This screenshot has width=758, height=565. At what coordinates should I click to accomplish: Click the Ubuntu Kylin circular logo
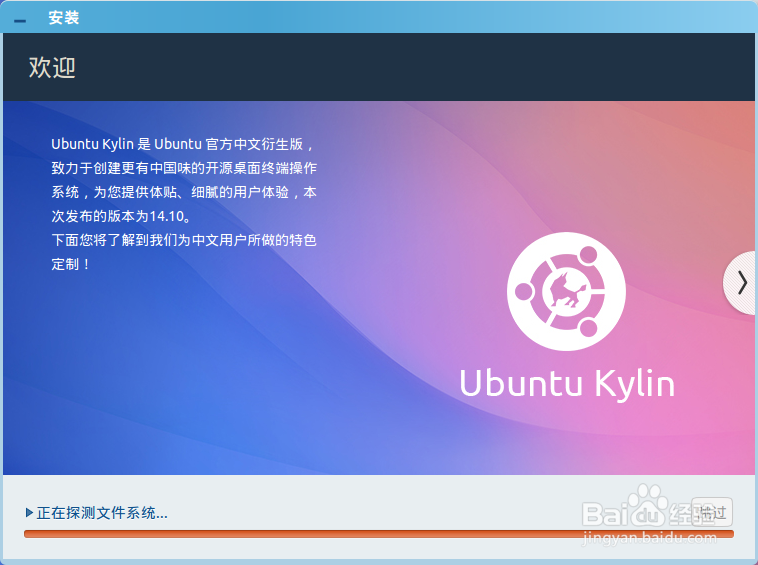coord(566,291)
